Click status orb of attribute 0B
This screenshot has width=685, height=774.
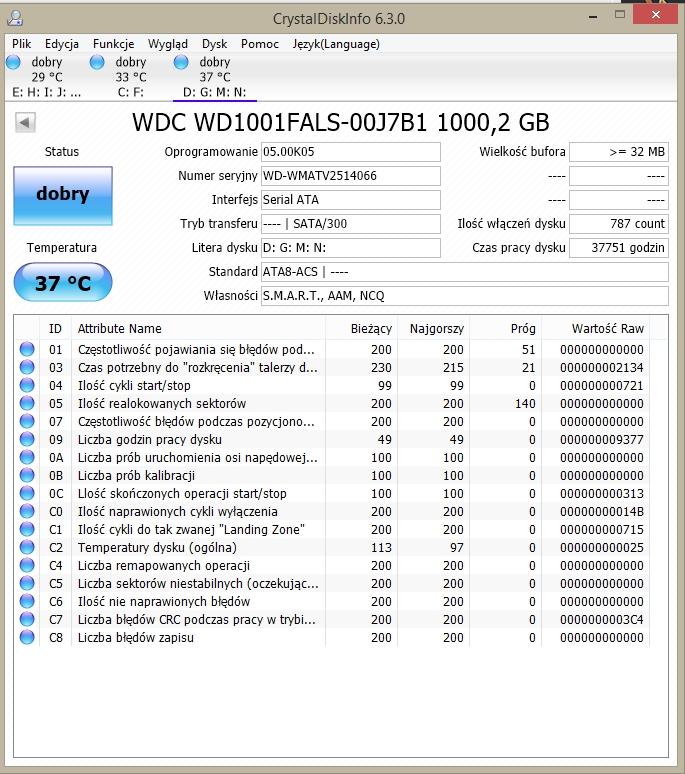pos(27,475)
